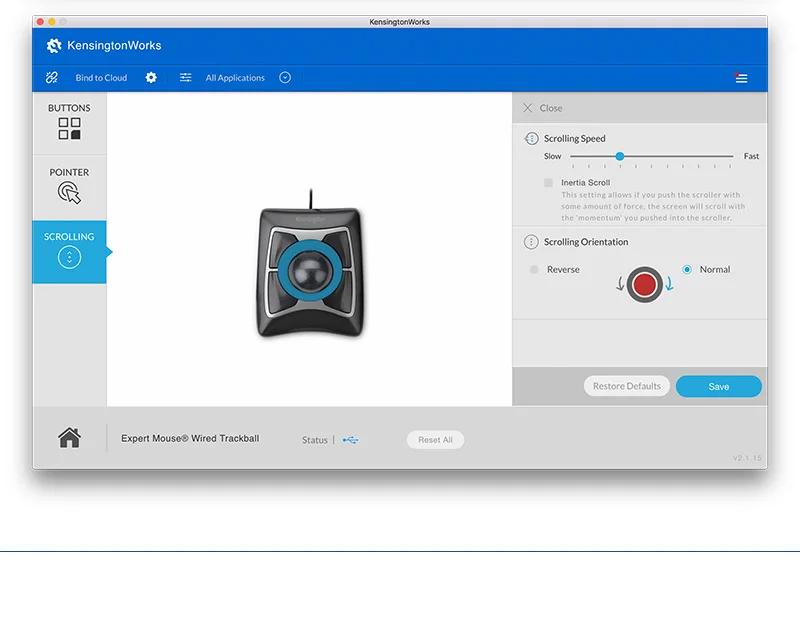Open settings gear icon in toolbar
The height and width of the screenshot is (625, 800).
(x=151, y=78)
